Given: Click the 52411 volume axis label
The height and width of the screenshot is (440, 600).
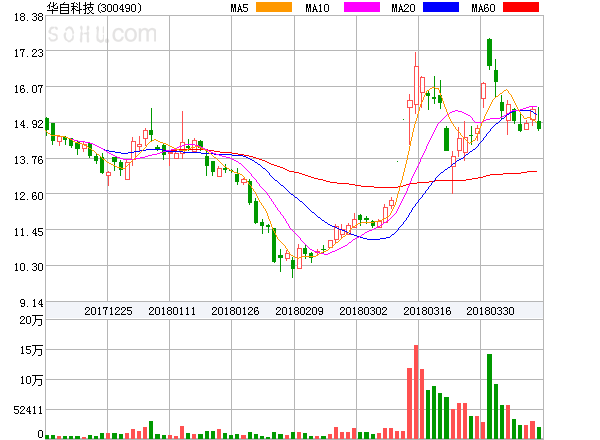Looking at the screenshot, I should tap(28, 410).
